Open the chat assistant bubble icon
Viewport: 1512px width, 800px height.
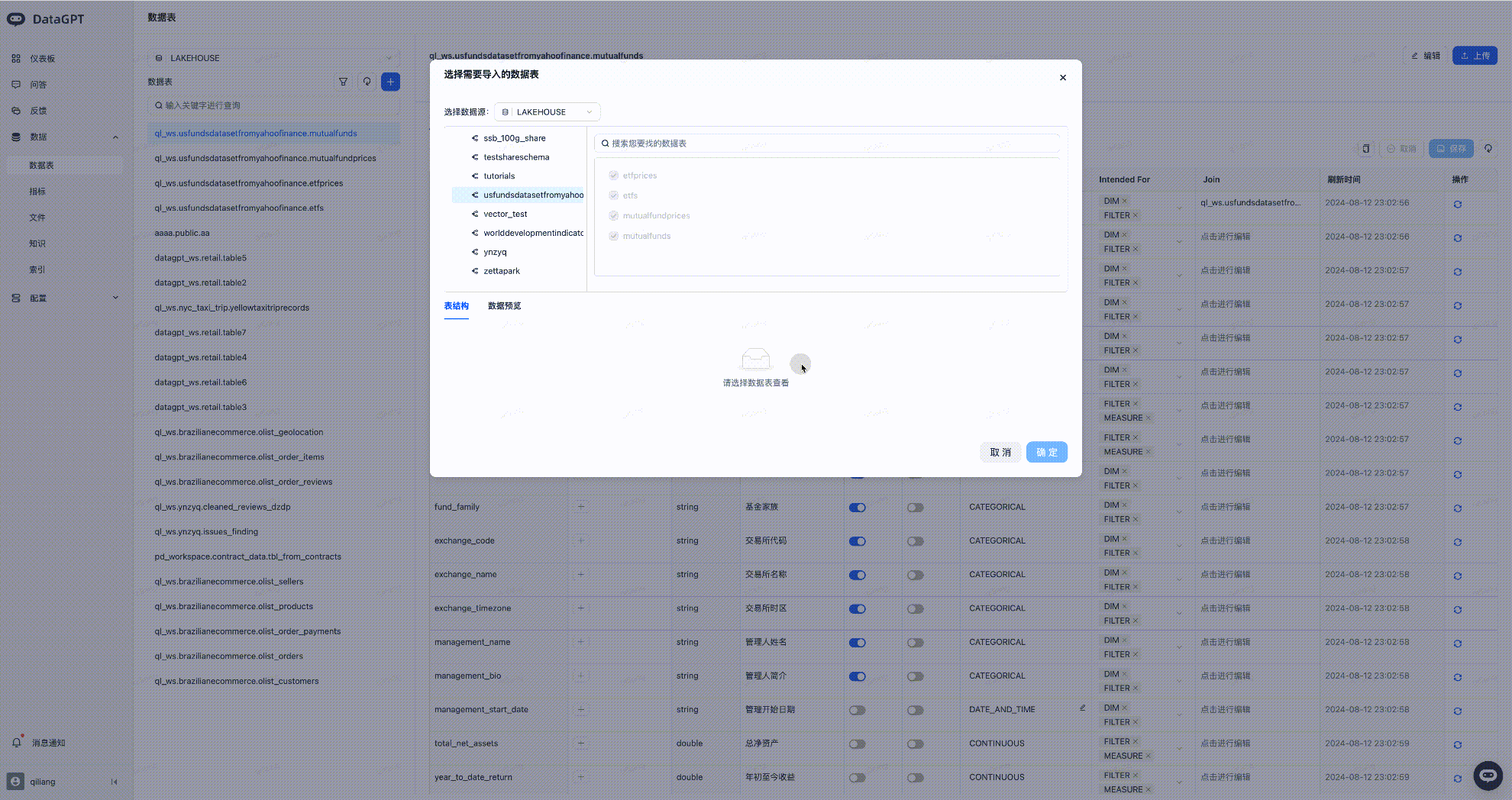pyautogui.click(x=1487, y=776)
